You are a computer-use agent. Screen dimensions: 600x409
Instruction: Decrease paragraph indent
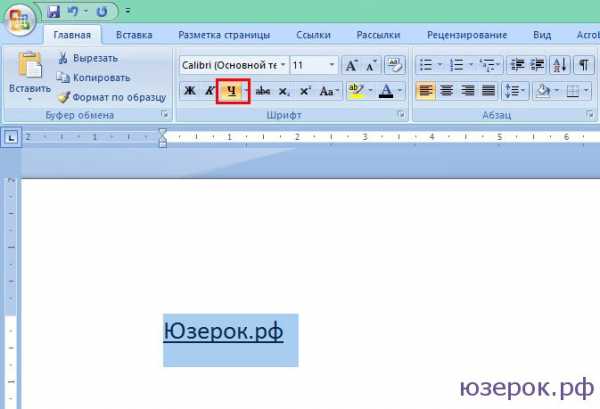[517, 65]
